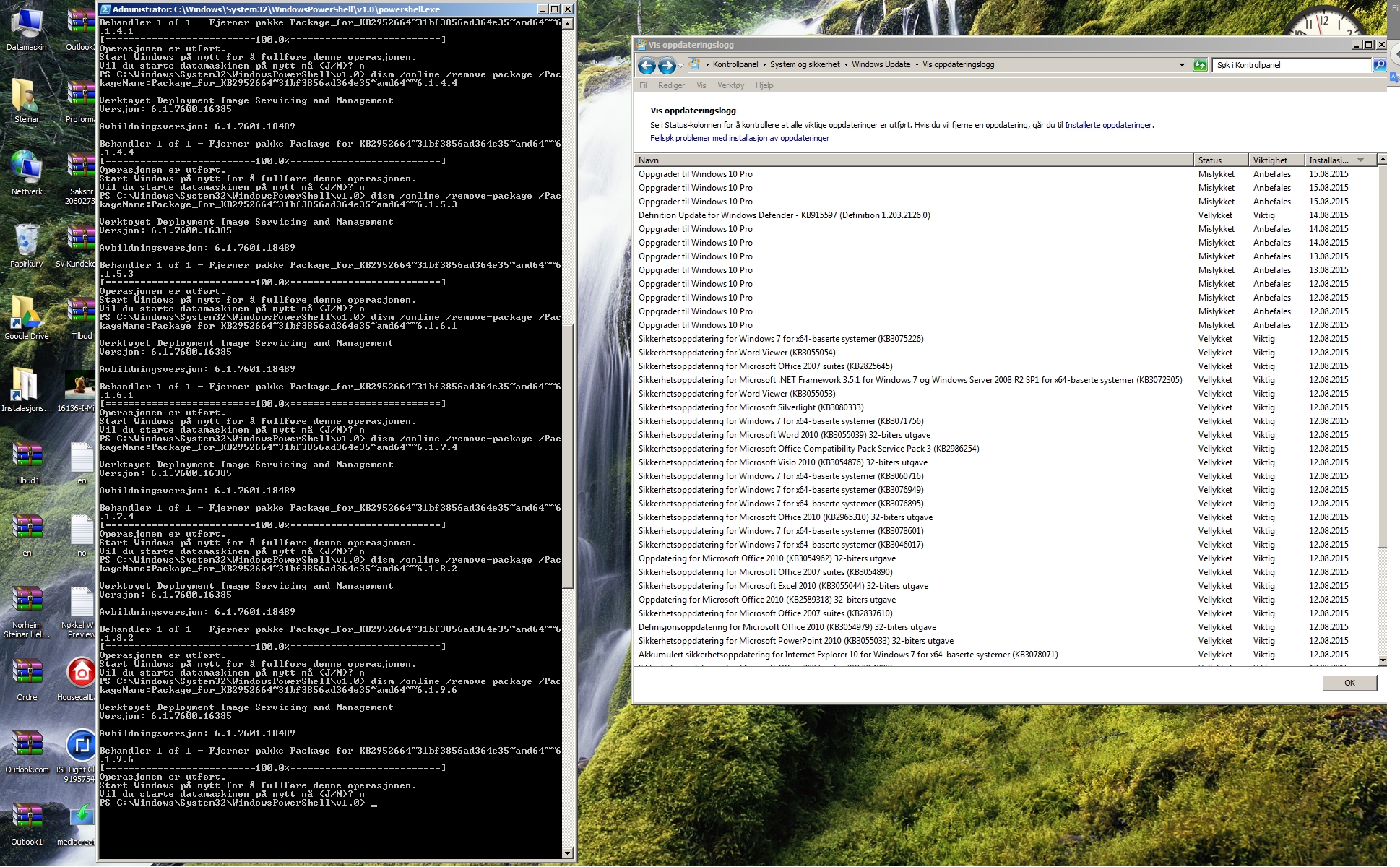
Task: Select the Norheim Steinar Hel... archive icon
Action: (27, 611)
